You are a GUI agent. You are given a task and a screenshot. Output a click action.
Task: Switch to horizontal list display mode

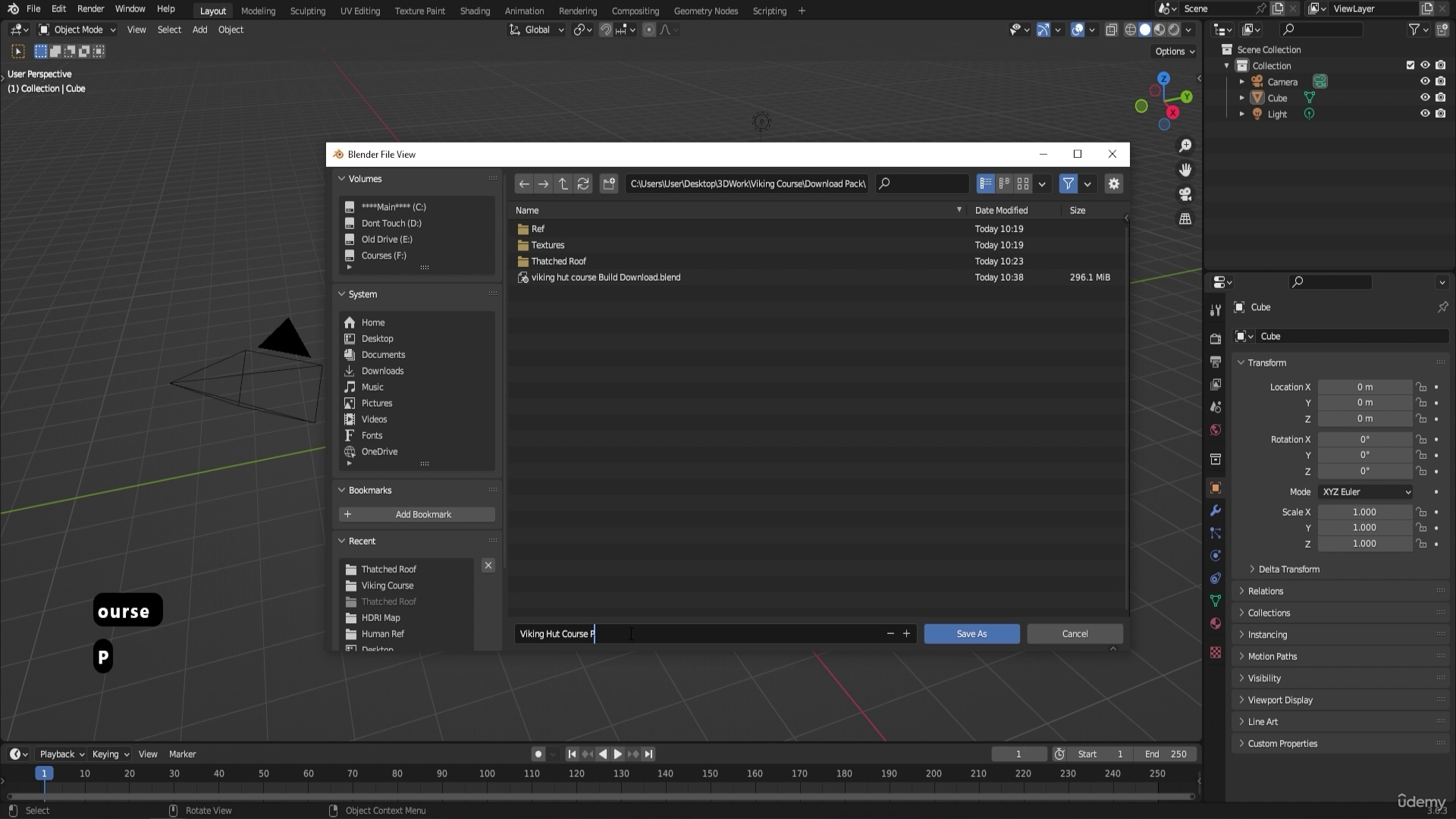1005,184
